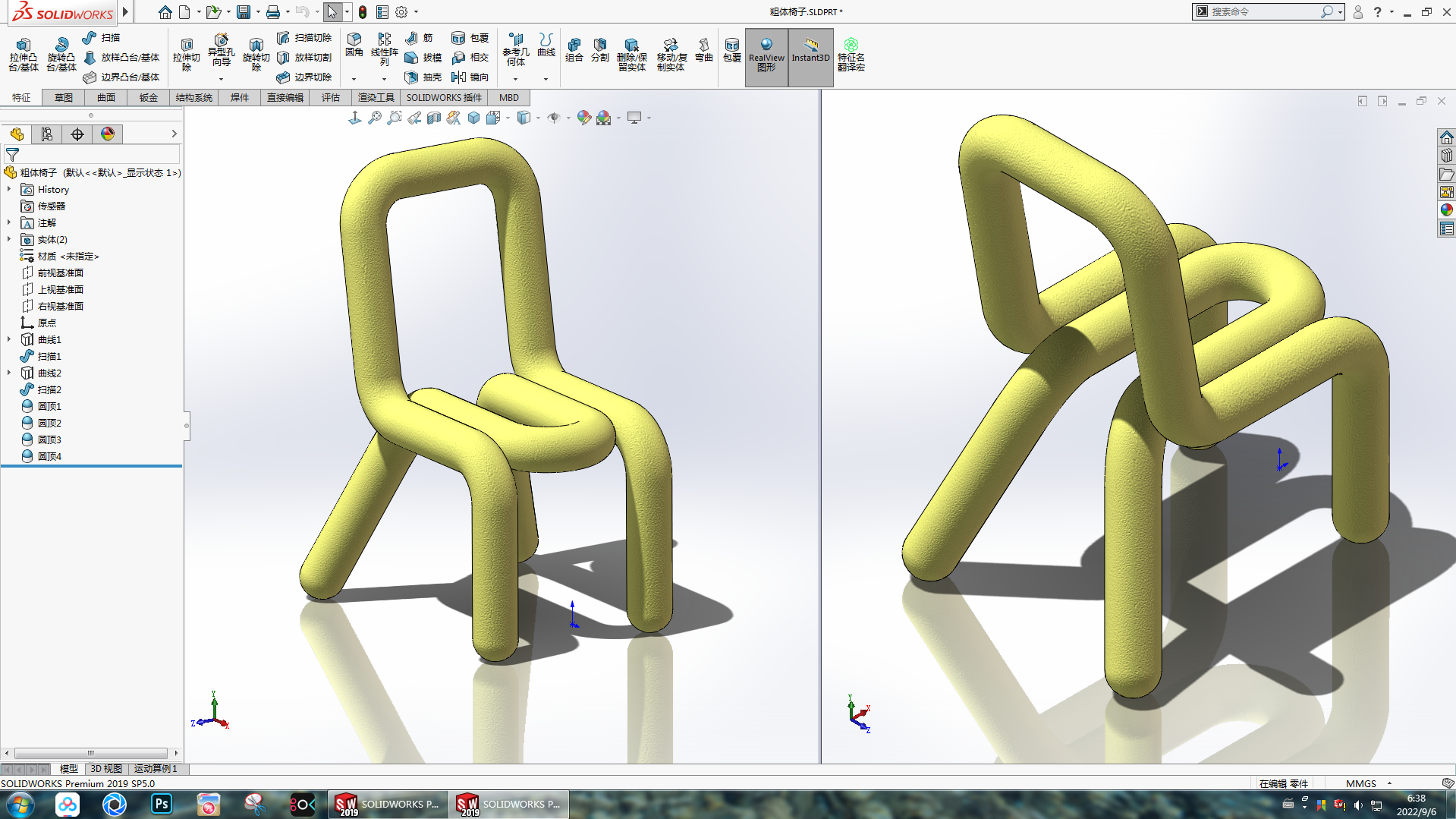Open the 参考几何体 reference geometry tool
The image size is (1456, 819).
(x=516, y=49)
